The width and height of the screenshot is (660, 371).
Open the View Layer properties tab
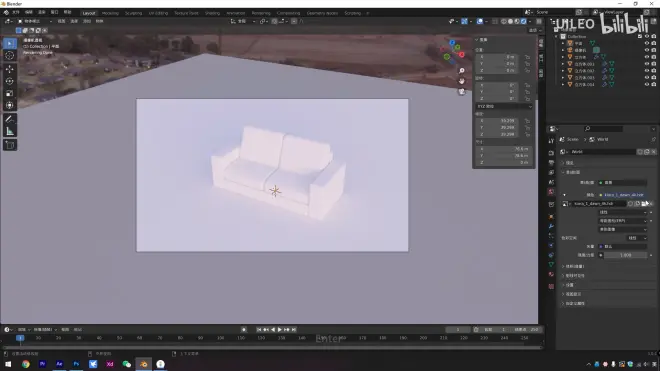point(551,172)
